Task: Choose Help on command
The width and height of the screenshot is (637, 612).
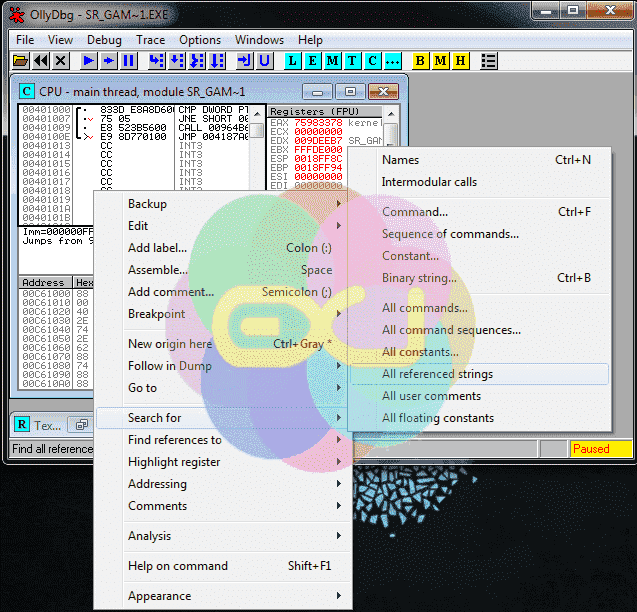Action: (x=223, y=566)
